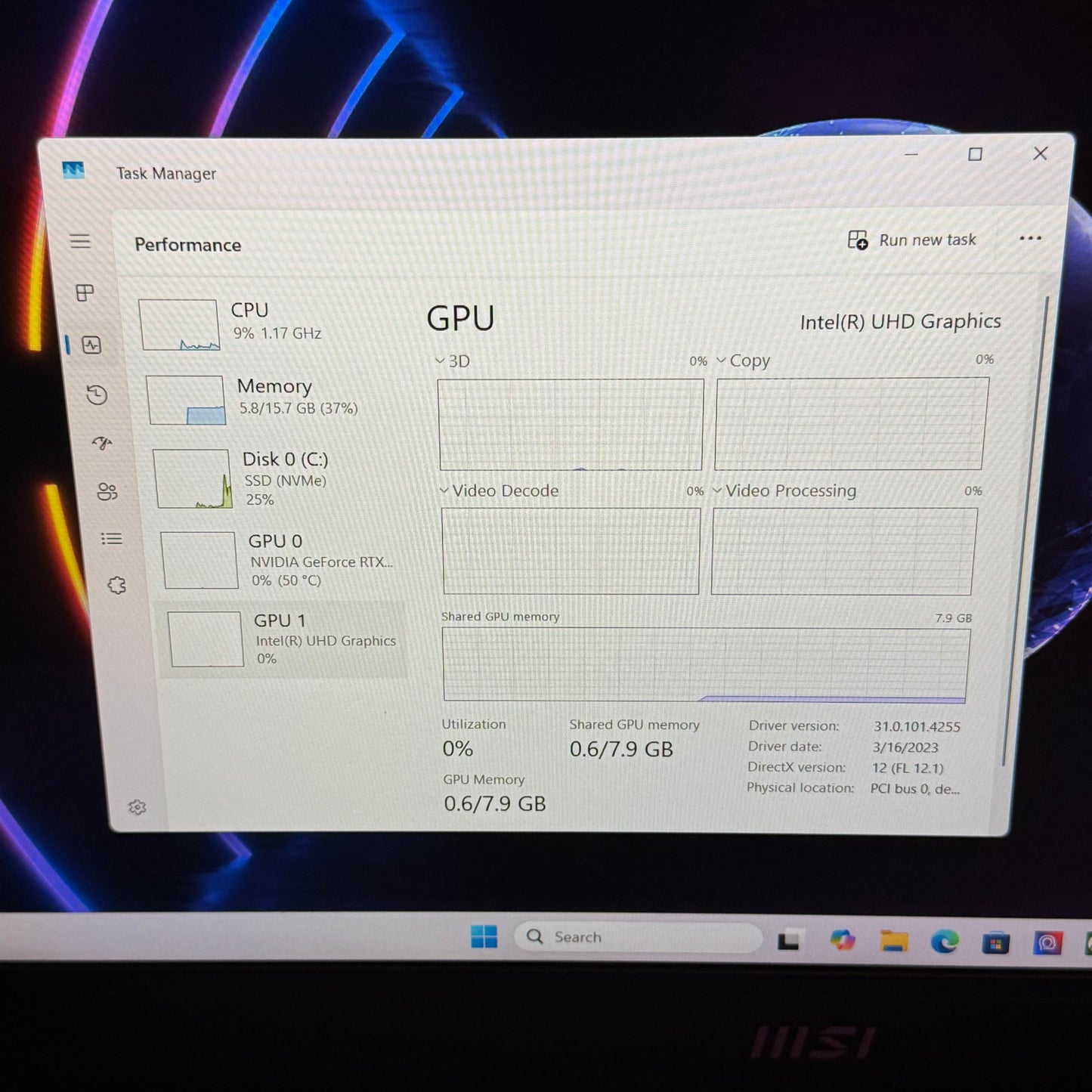Select the Users view icon

tap(107, 490)
